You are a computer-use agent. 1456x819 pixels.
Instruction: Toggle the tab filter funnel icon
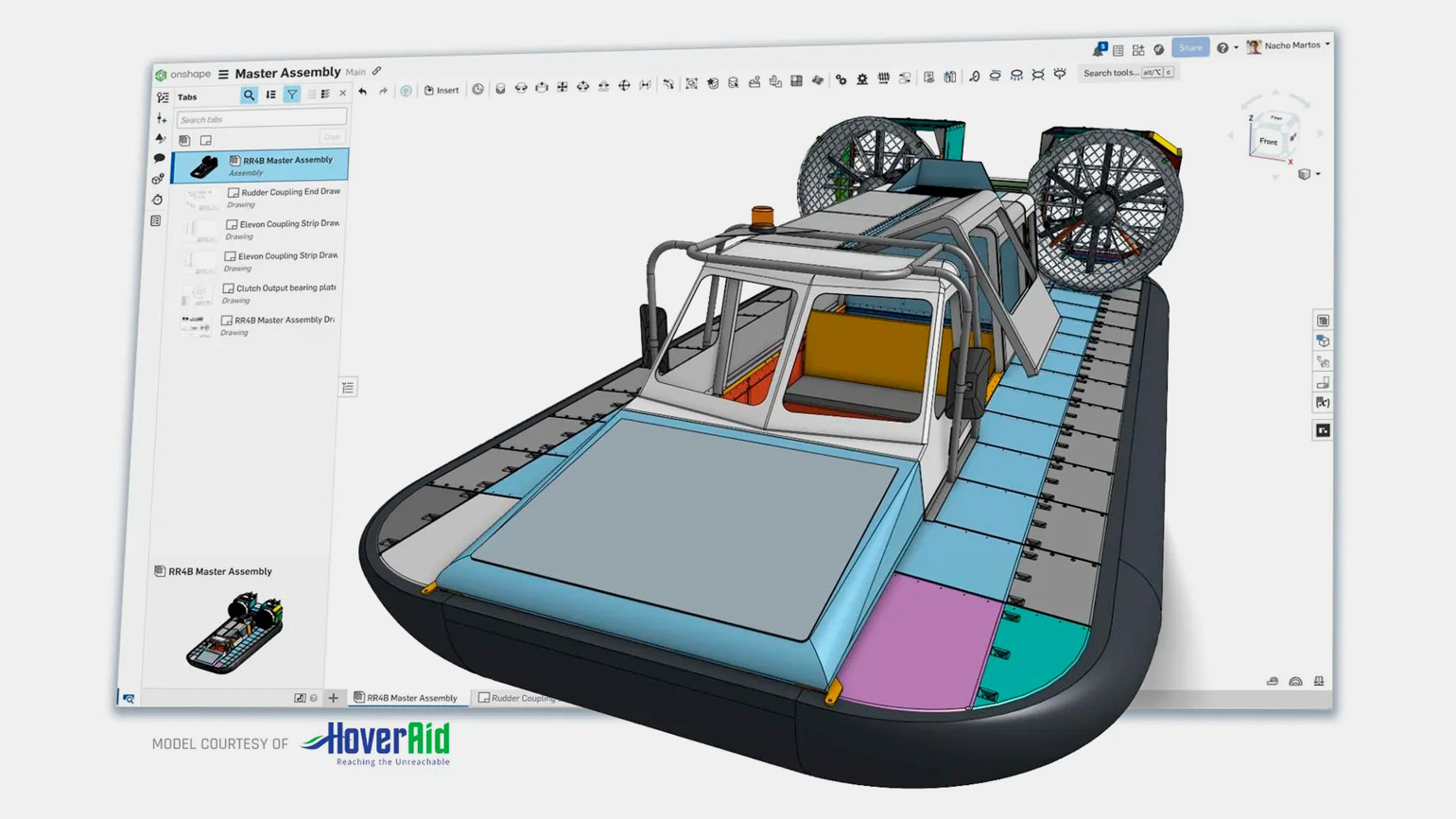pyautogui.click(x=292, y=95)
